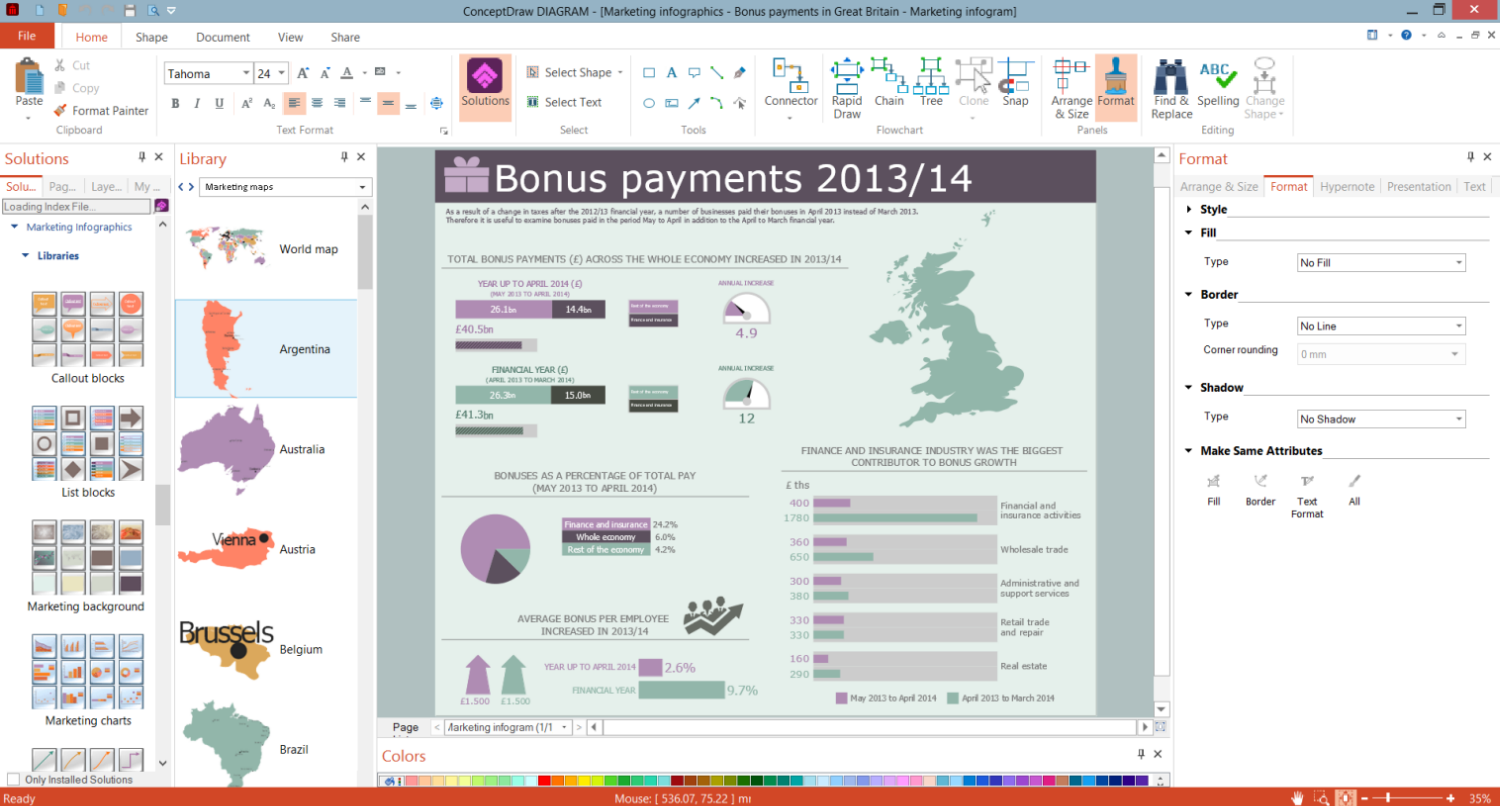This screenshot has height=806, width=1500.
Task: Open the Fill Type dropdown
Action: coord(1380,263)
